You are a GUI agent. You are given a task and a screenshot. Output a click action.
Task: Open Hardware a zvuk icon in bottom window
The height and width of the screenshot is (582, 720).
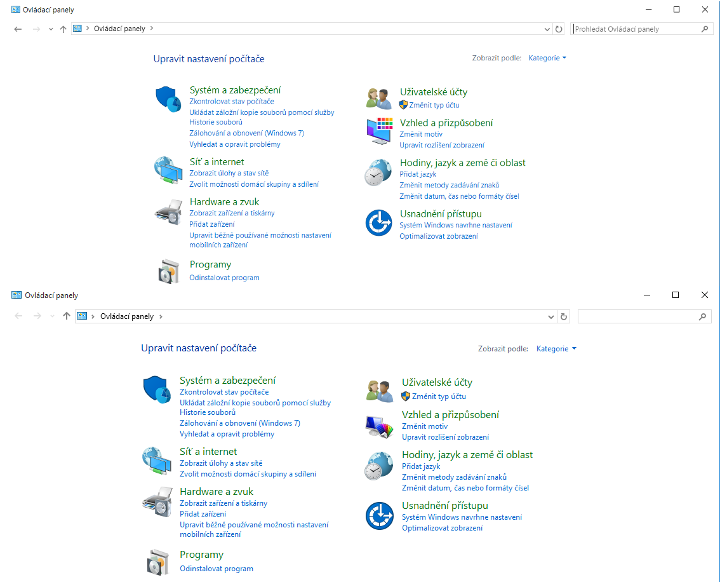tap(158, 502)
